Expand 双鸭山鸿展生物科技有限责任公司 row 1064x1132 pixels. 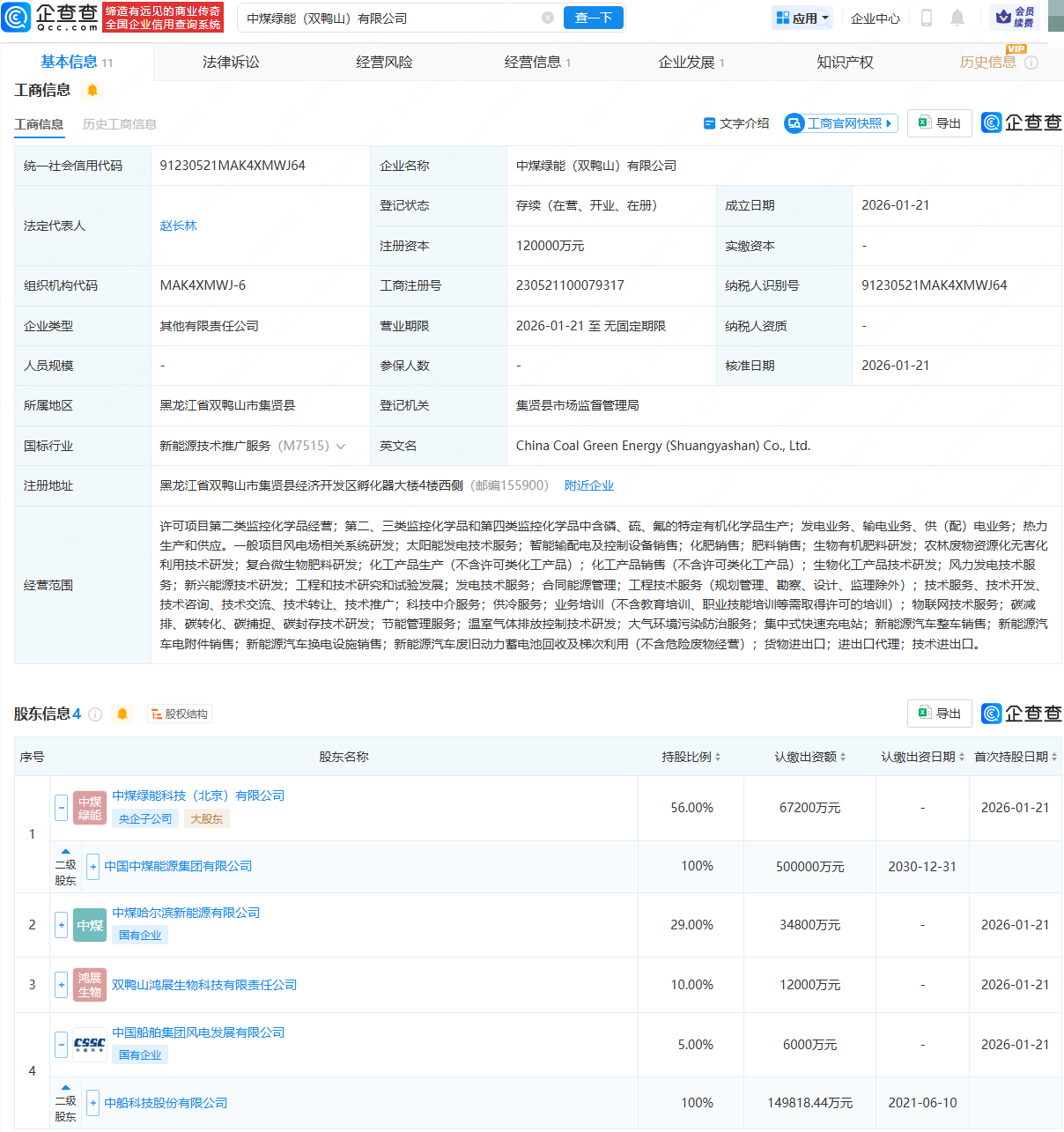coord(62,985)
